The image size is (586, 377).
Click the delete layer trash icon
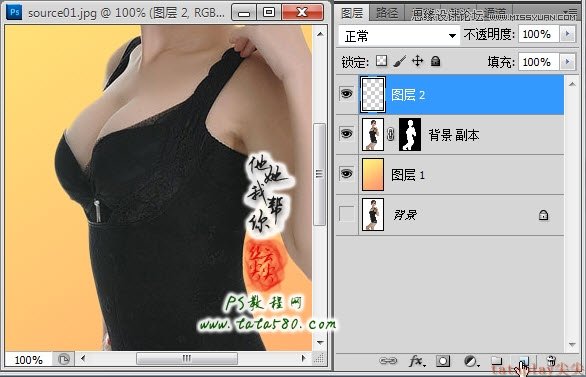tap(551, 361)
